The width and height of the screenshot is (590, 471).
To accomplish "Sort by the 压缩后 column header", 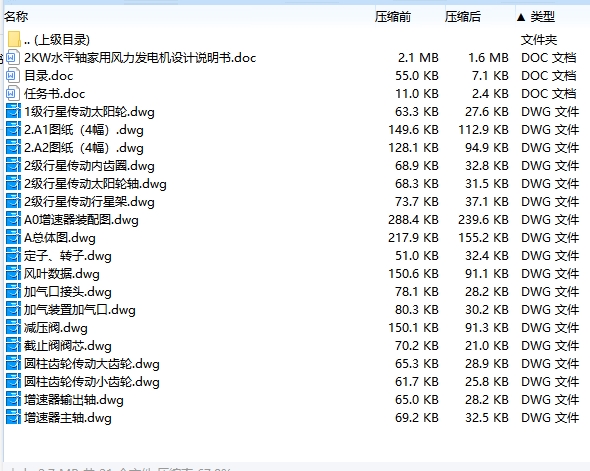I will pyautogui.click(x=463, y=17).
